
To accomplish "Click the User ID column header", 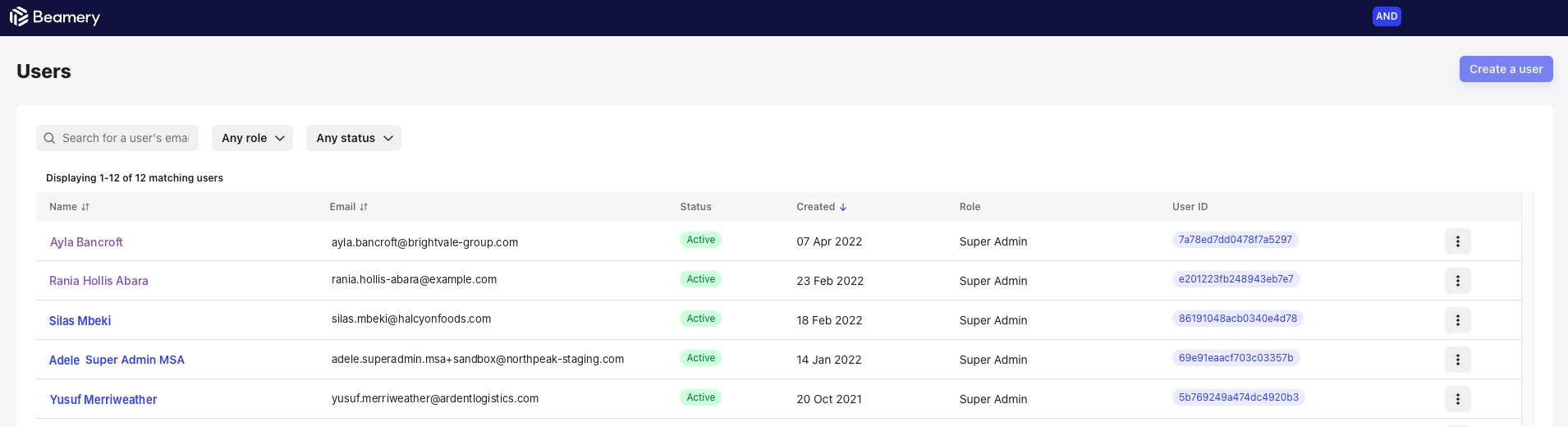I will (1190, 207).
